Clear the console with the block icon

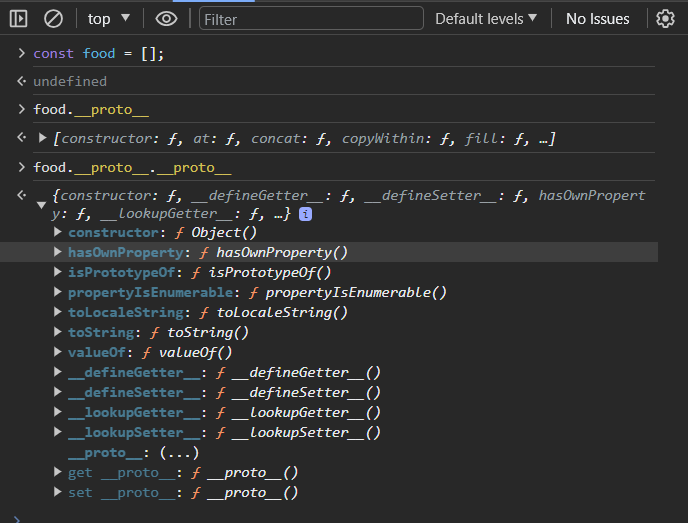click(54, 18)
